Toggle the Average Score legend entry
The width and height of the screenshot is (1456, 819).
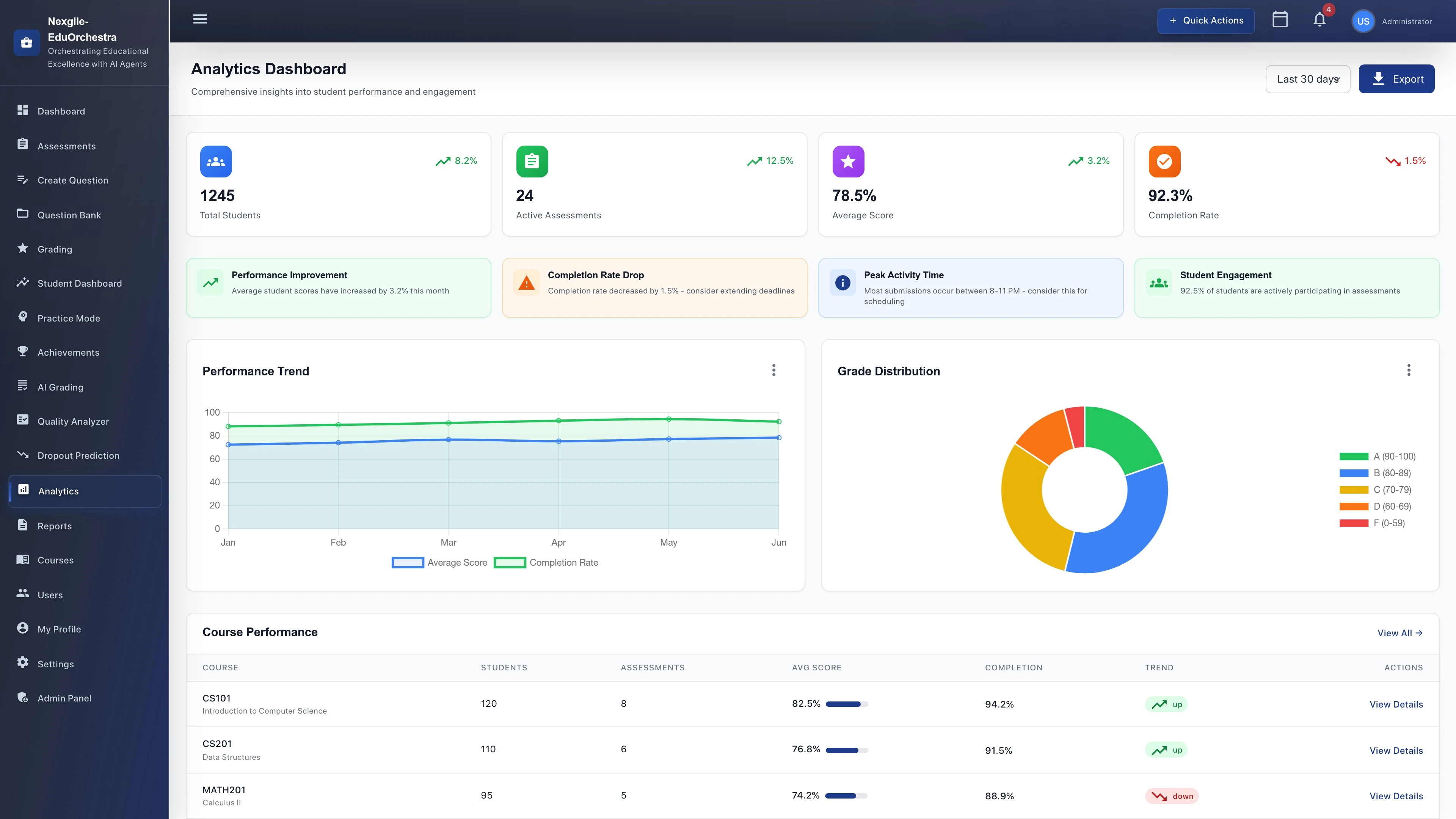point(440,562)
